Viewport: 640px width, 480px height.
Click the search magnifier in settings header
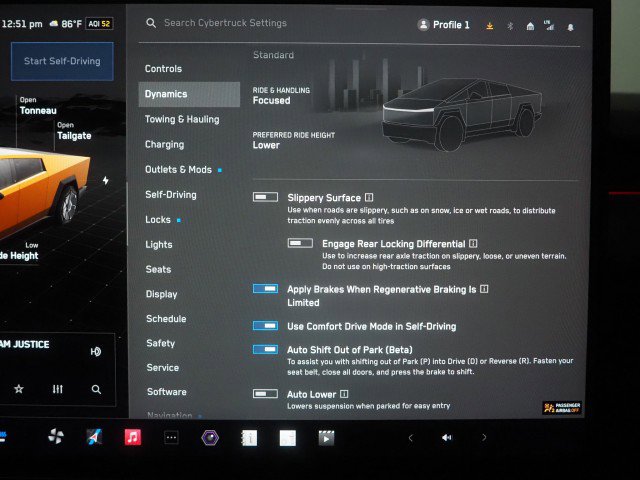[151, 23]
